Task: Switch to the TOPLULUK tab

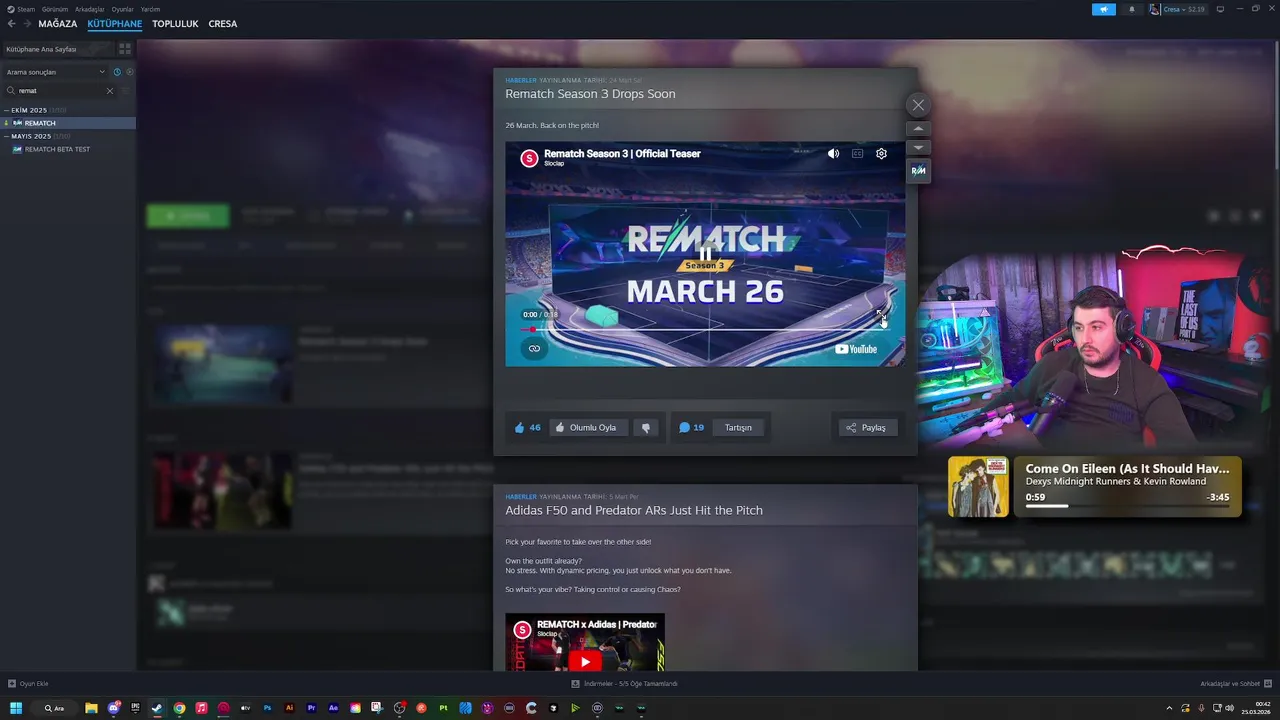Action: point(175,24)
